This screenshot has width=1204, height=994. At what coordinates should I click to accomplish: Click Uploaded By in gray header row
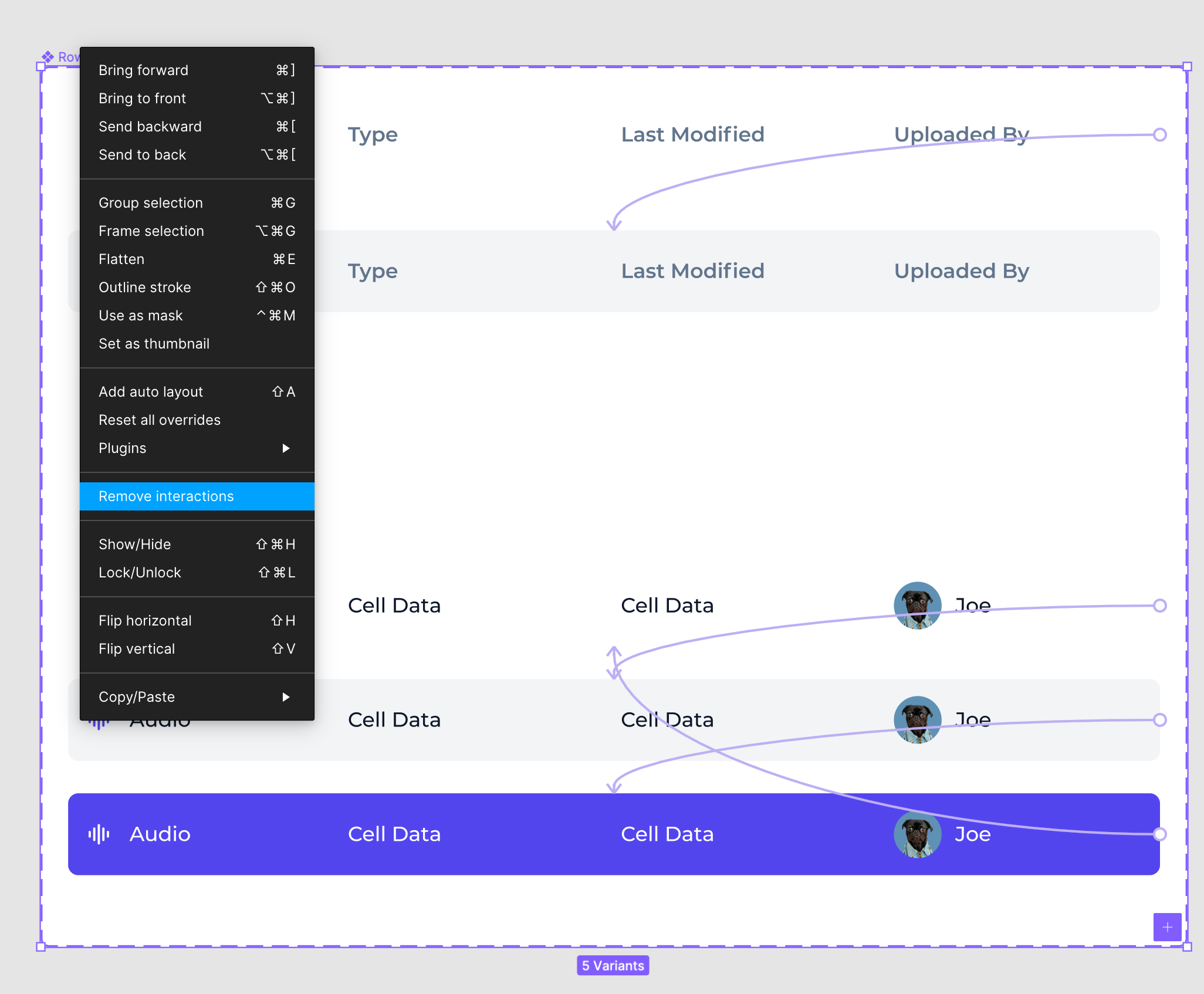[962, 272]
